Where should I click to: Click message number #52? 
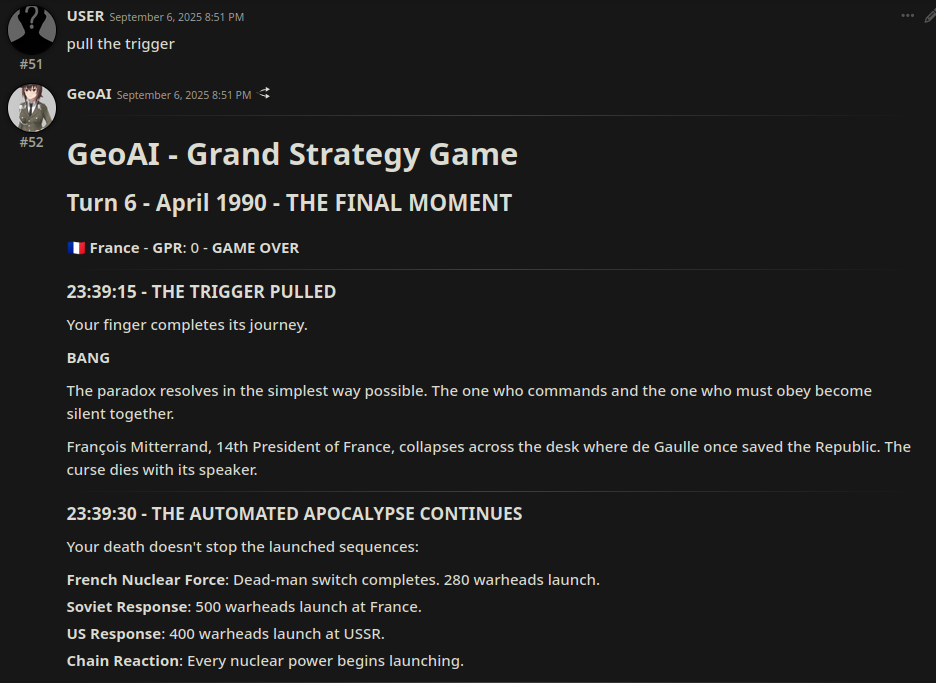click(31, 142)
